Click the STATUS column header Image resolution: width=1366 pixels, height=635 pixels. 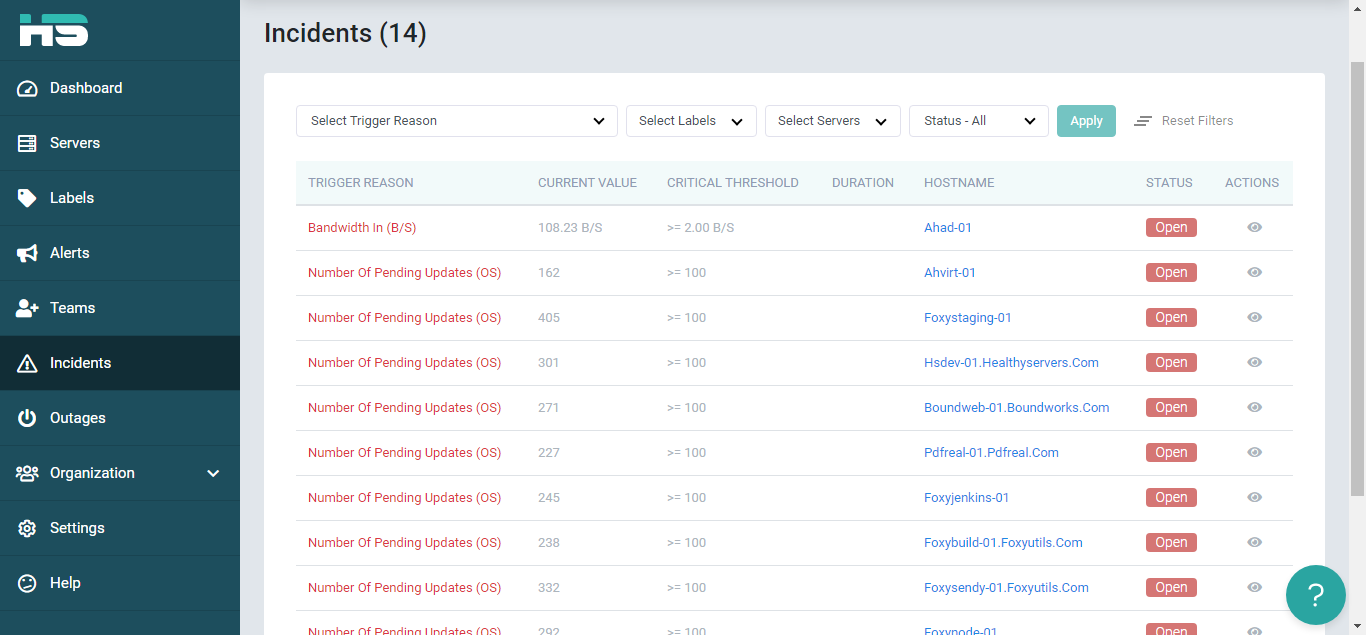coord(1169,183)
